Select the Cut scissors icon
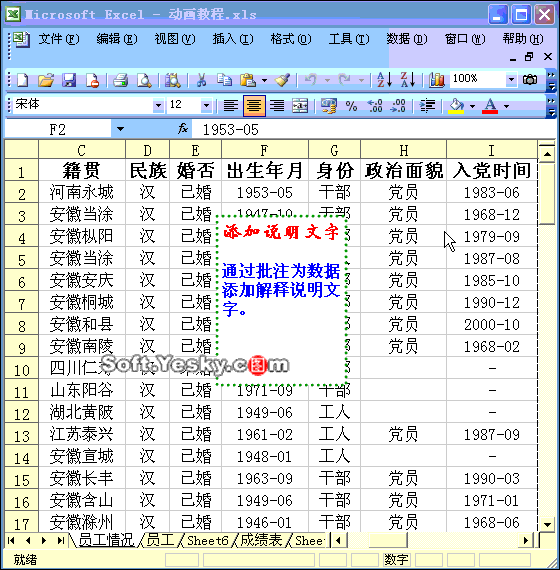Screen dimensions: 560x570 coord(201,80)
